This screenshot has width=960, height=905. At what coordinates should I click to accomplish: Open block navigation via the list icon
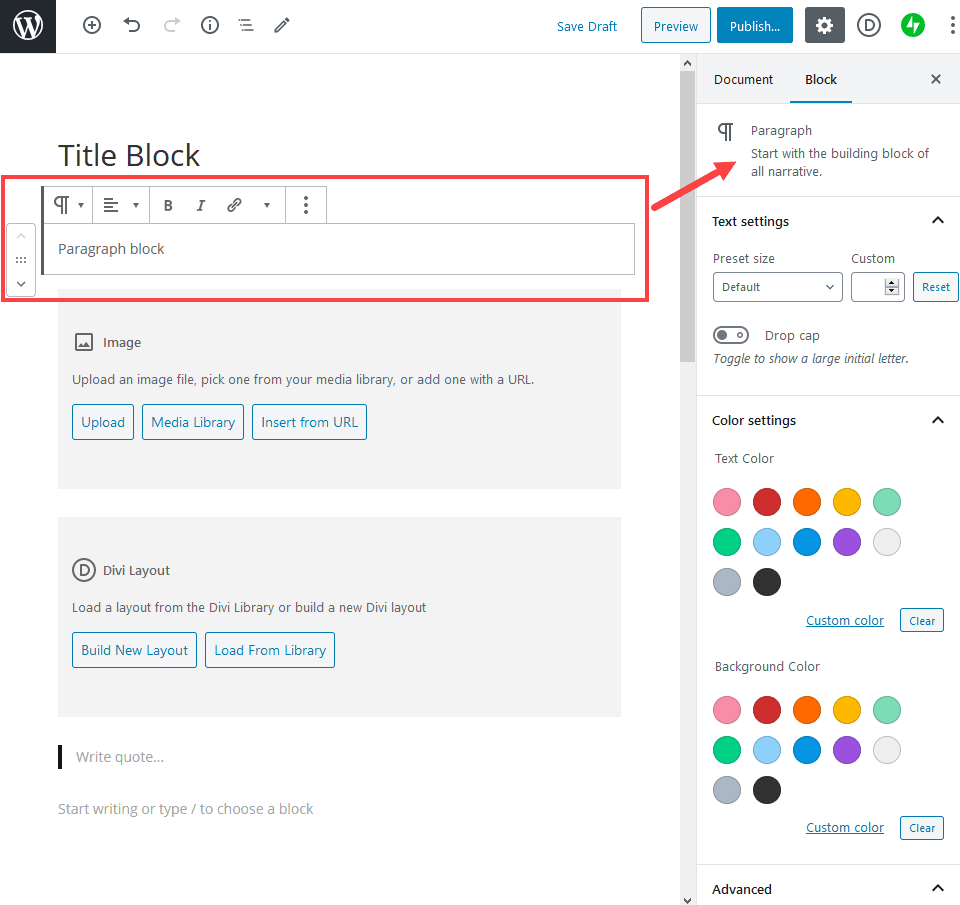click(x=246, y=25)
